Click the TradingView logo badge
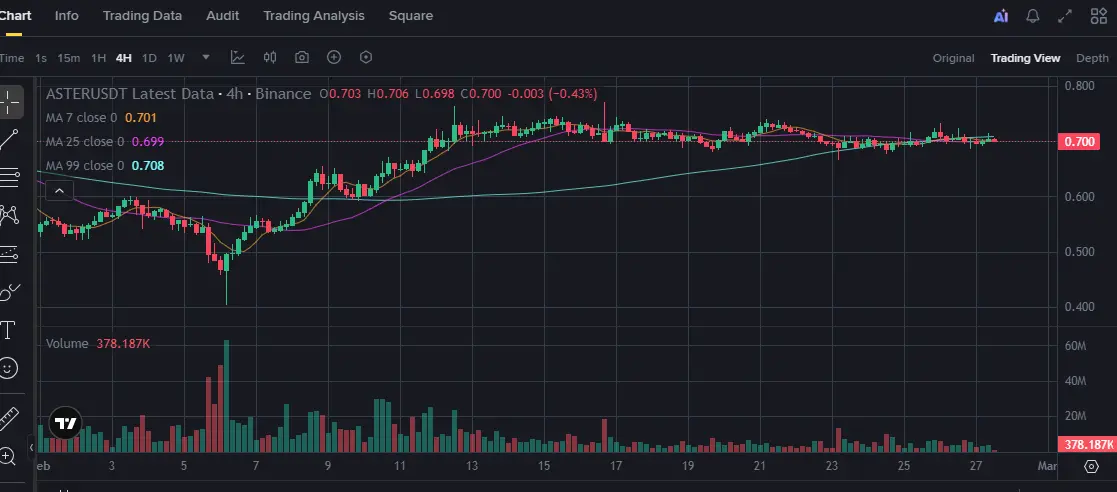 coord(66,424)
